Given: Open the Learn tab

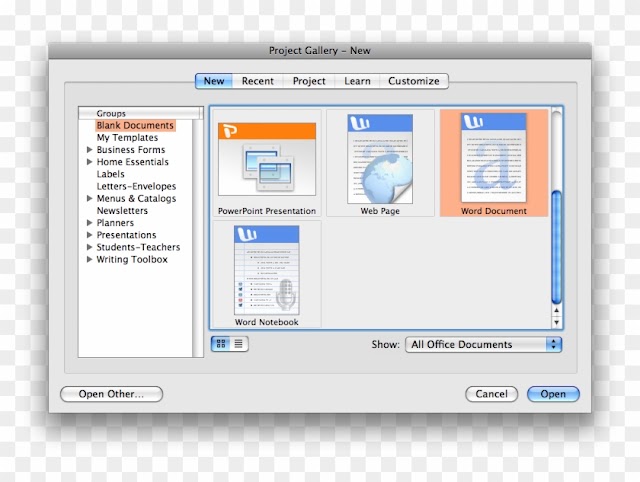Looking at the screenshot, I should pos(357,81).
